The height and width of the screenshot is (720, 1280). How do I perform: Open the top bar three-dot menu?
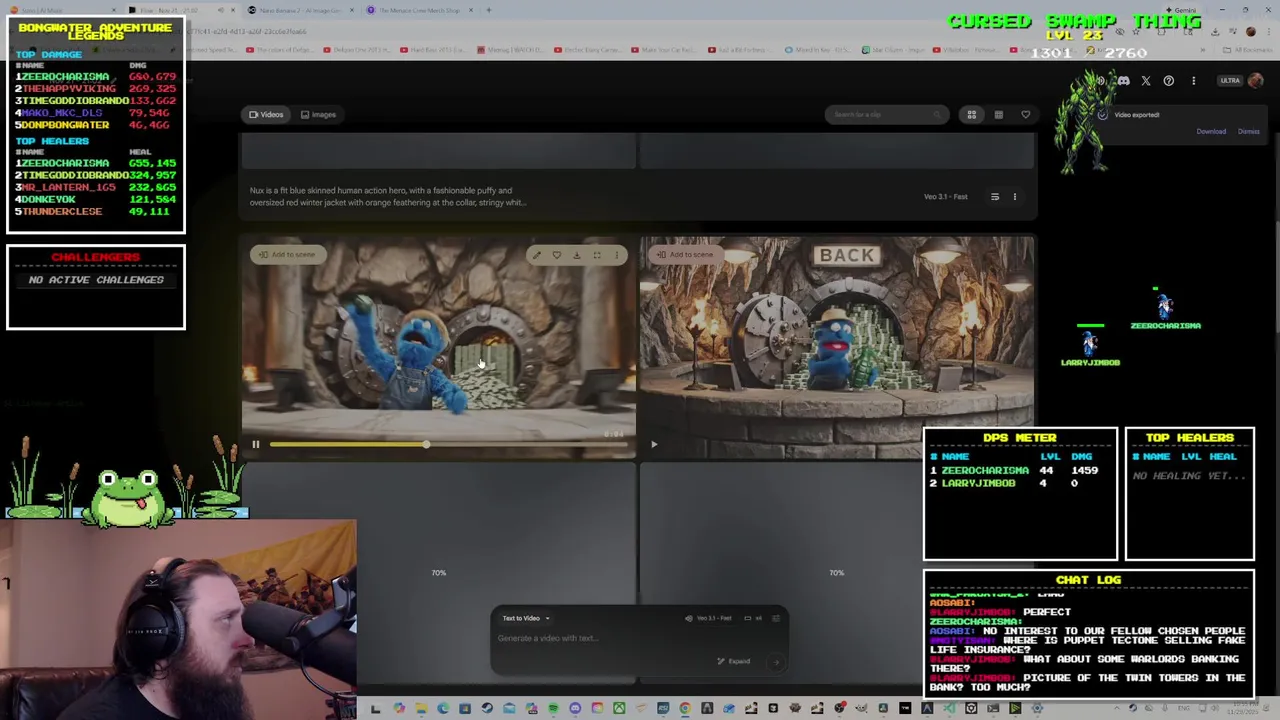coord(1193,81)
